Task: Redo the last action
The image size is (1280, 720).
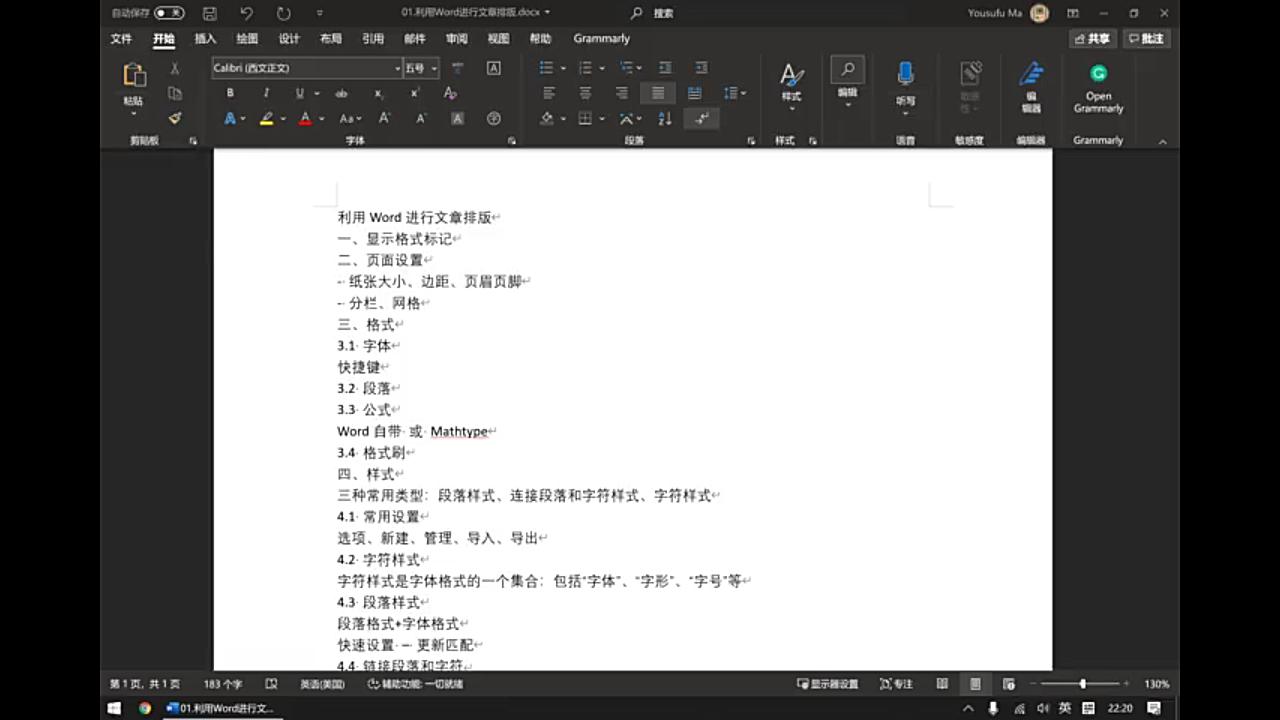Action: [284, 13]
